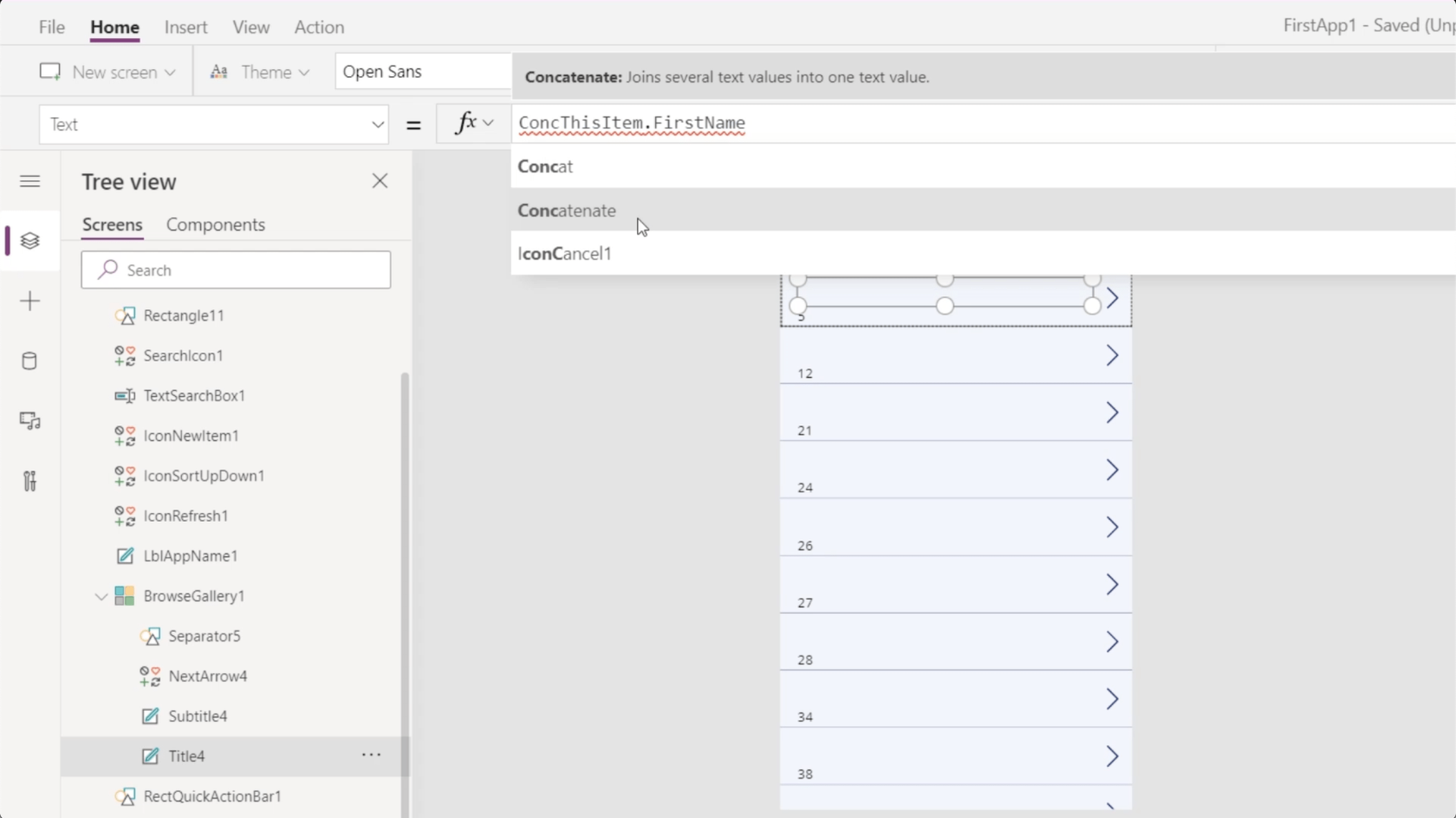Choose the IconCancel1 suggestion
Image resolution: width=1456 pixels, height=818 pixels.
pyautogui.click(x=983, y=253)
